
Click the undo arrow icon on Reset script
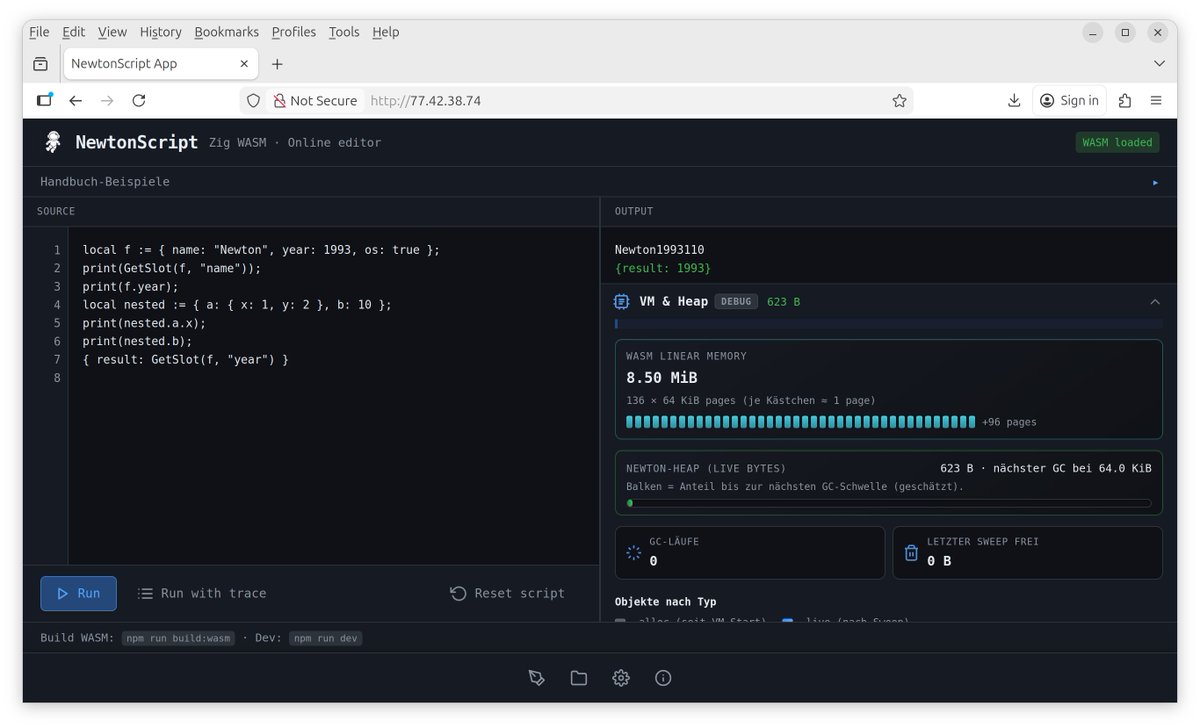(458, 593)
